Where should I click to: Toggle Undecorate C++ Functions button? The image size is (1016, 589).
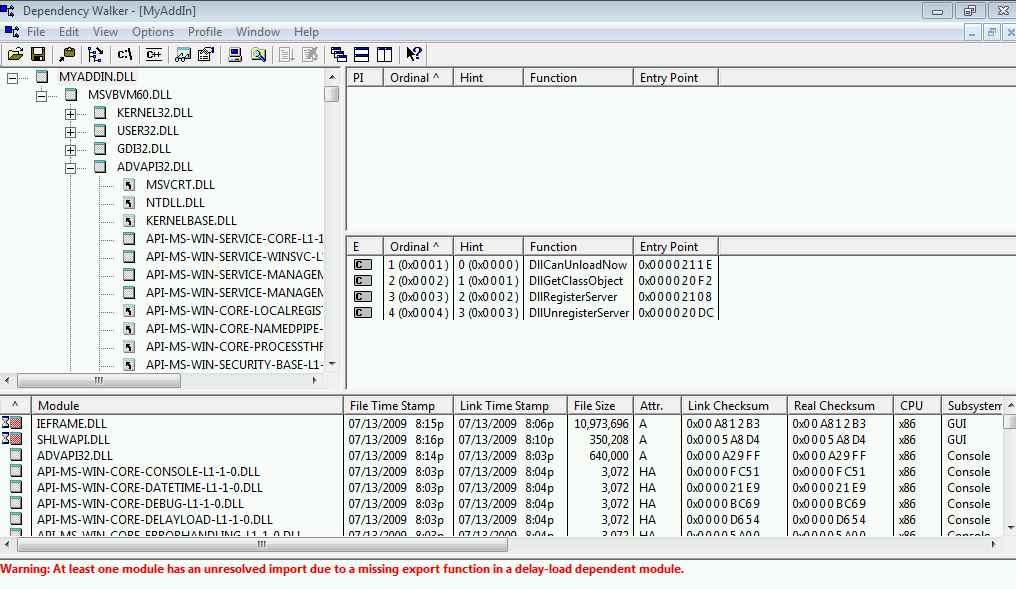pyautogui.click(x=154, y=54)
